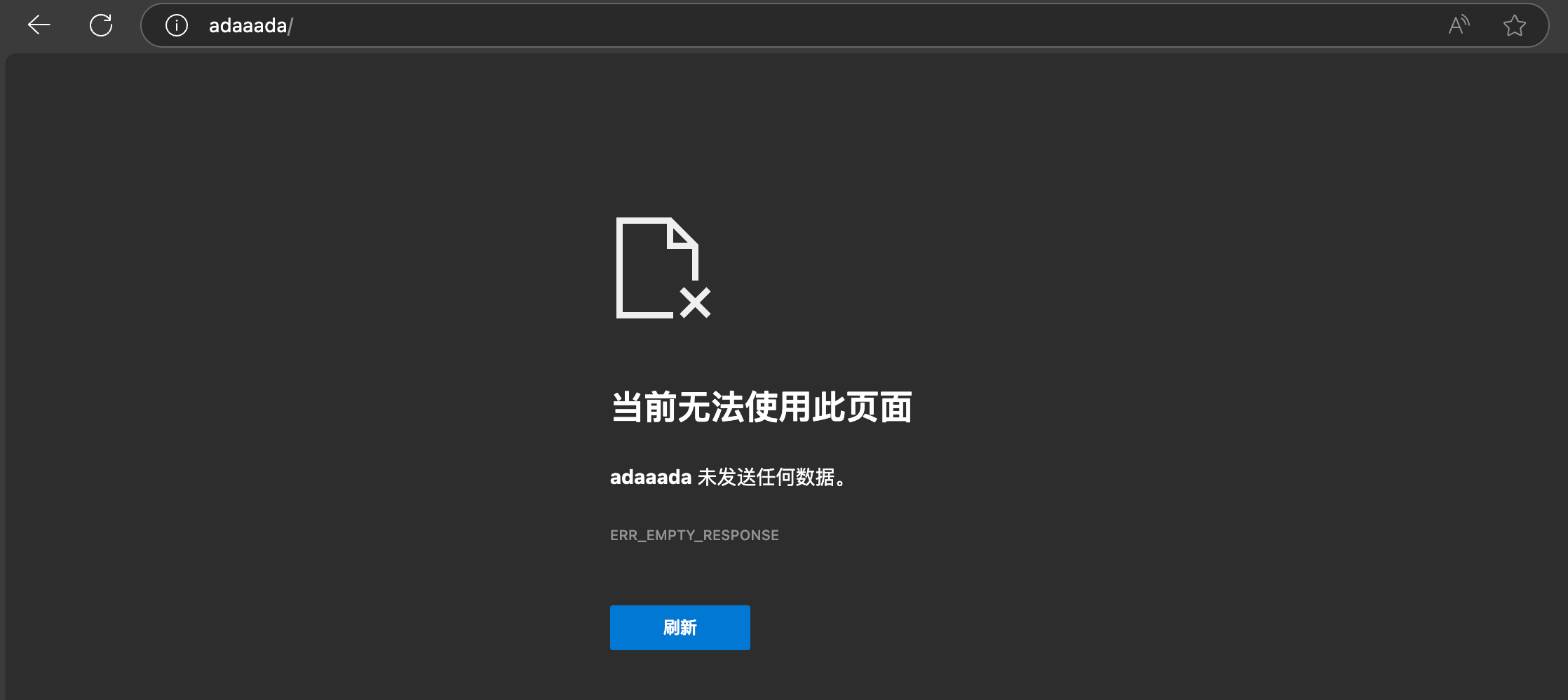Open Read Aloud from the address bar
Screen dimensions: 1568x700
(1459, 25)
